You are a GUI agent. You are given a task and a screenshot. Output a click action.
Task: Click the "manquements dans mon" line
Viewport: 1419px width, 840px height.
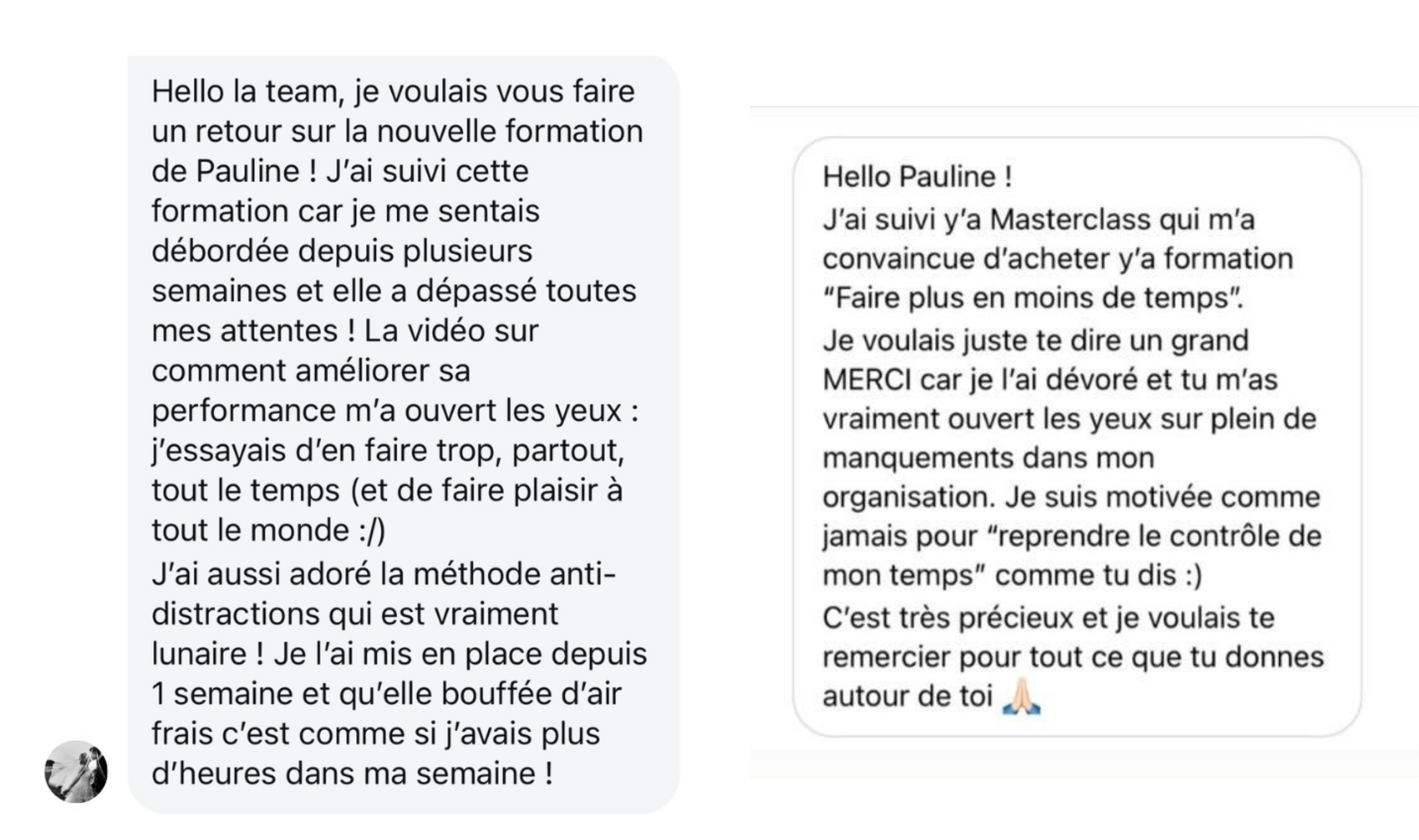point(988,458)
